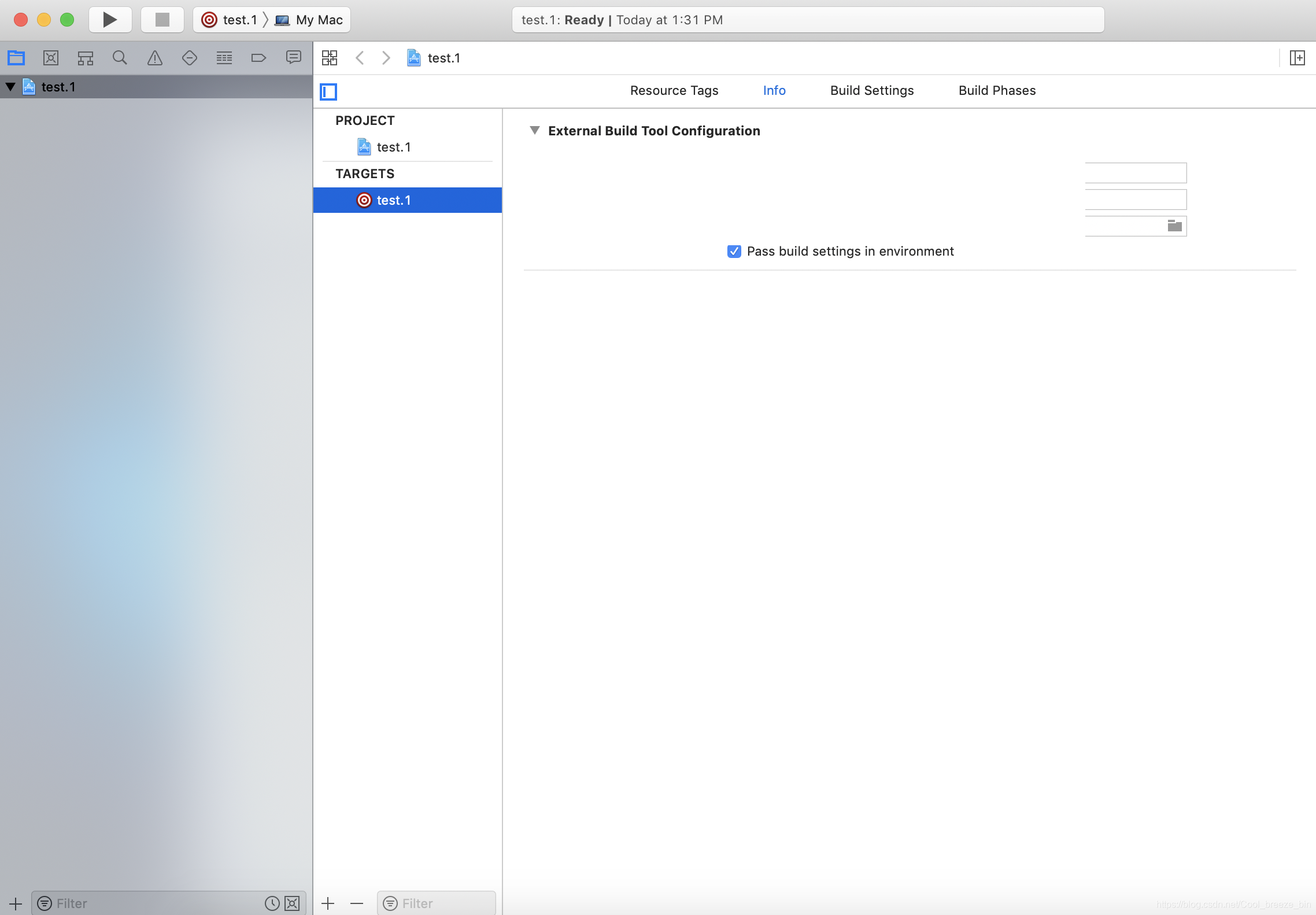Open the Debug navigator
The image size is (1316, 915).
(x=224, y=58)
